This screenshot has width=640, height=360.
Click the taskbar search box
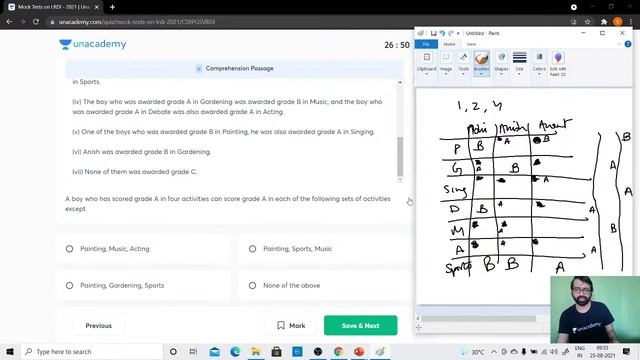(x=92, y=351)
